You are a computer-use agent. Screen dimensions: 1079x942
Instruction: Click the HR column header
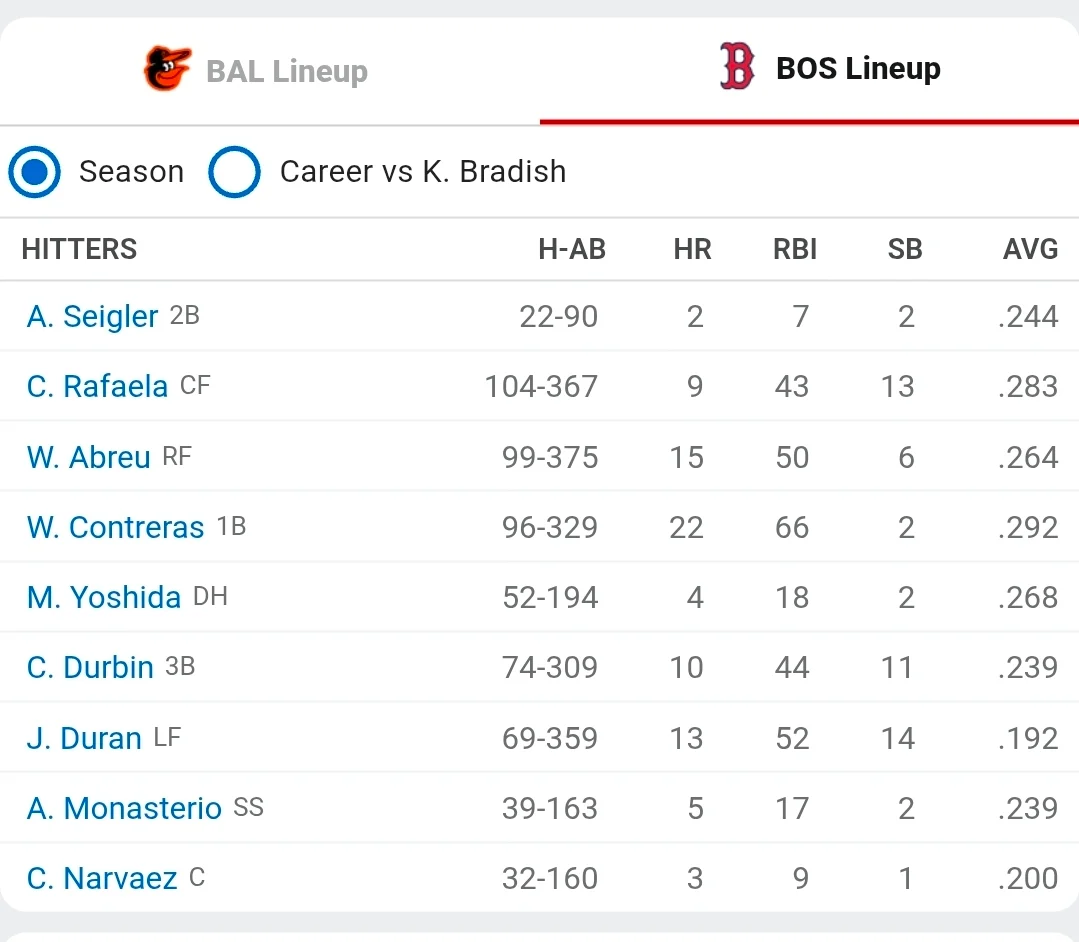[x=692, y=249]
